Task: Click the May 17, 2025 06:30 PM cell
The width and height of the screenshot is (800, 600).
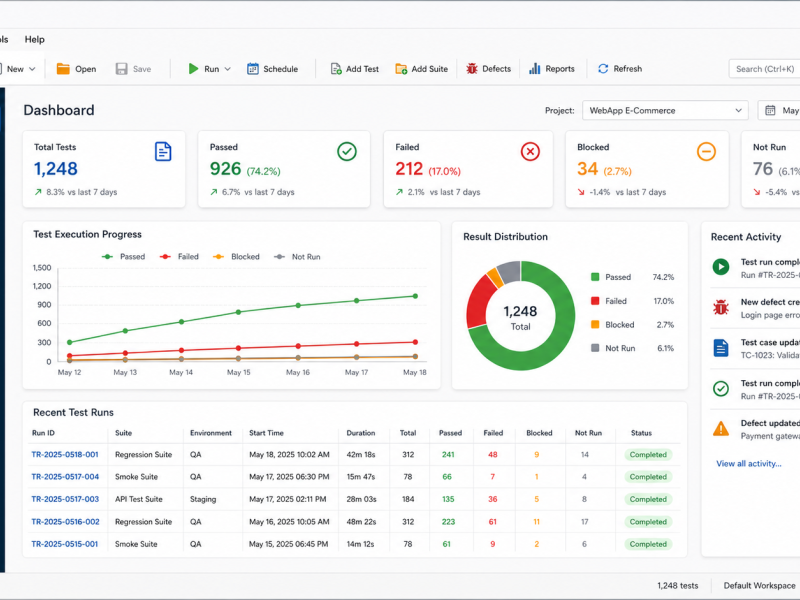Action: tap(289, 477)
